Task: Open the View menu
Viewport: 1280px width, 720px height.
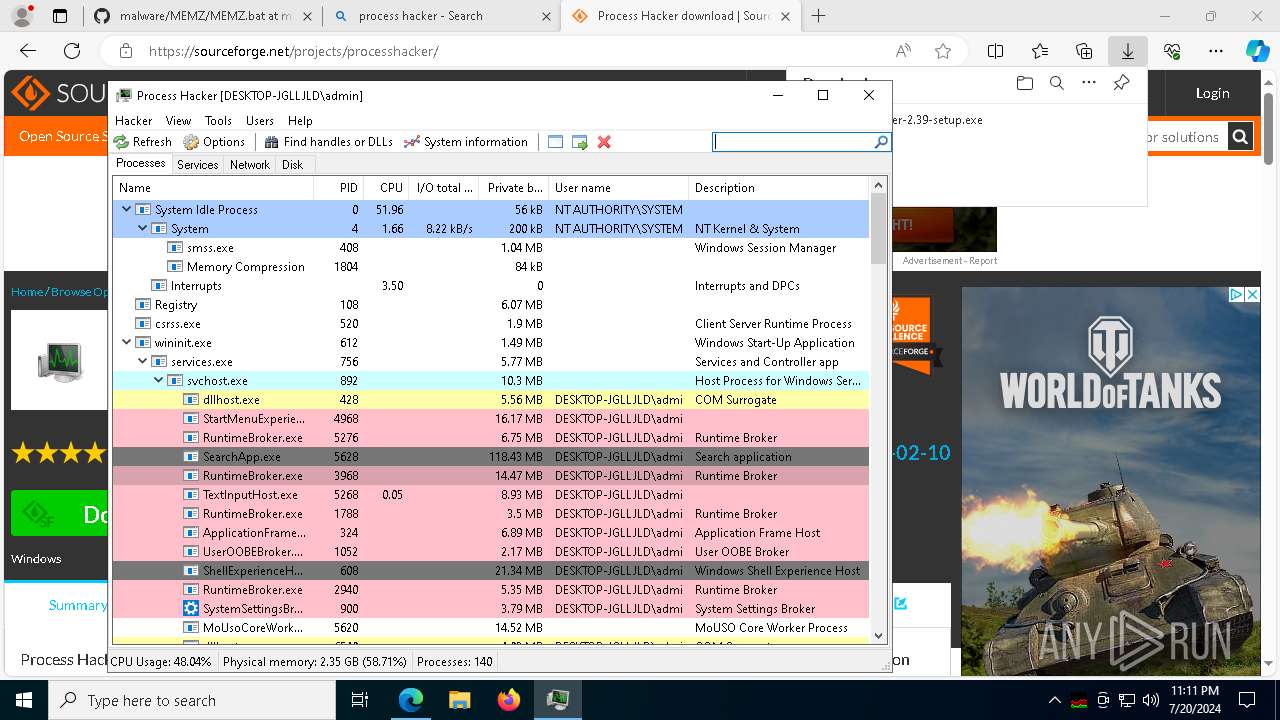Action: [x=178, y=120]
